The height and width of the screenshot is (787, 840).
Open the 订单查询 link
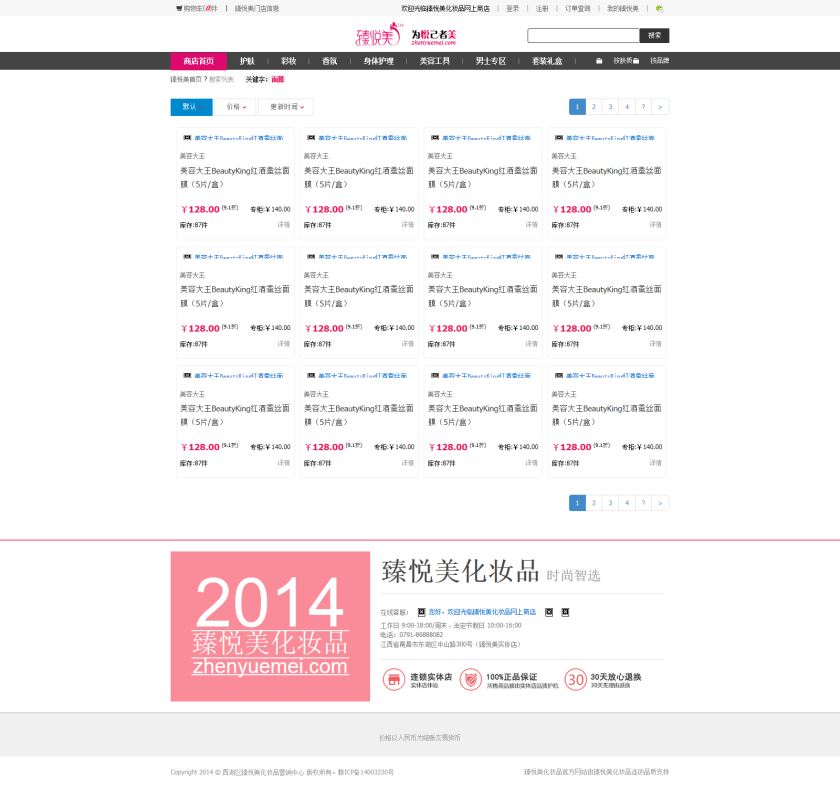pyautogui.click(x=578, y=9)
